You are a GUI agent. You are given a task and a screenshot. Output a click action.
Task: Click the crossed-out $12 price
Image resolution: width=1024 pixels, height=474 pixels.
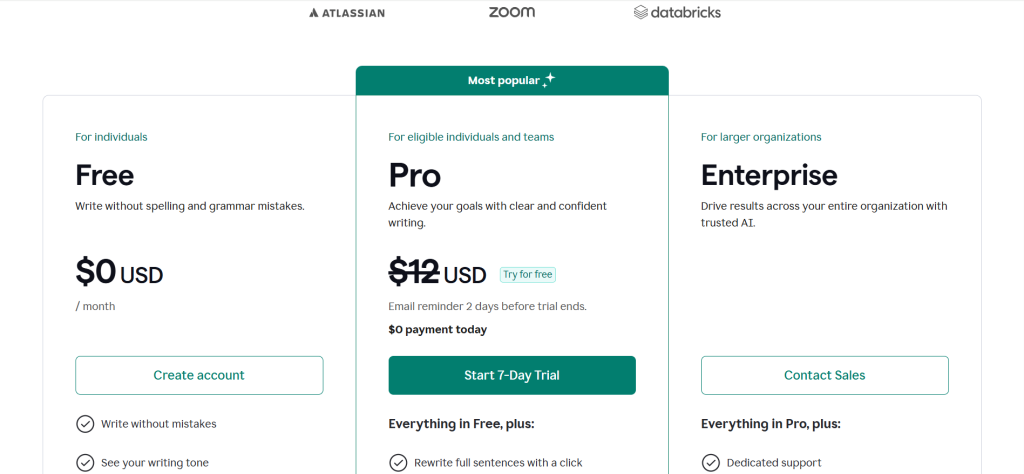(x=413, y=274)
